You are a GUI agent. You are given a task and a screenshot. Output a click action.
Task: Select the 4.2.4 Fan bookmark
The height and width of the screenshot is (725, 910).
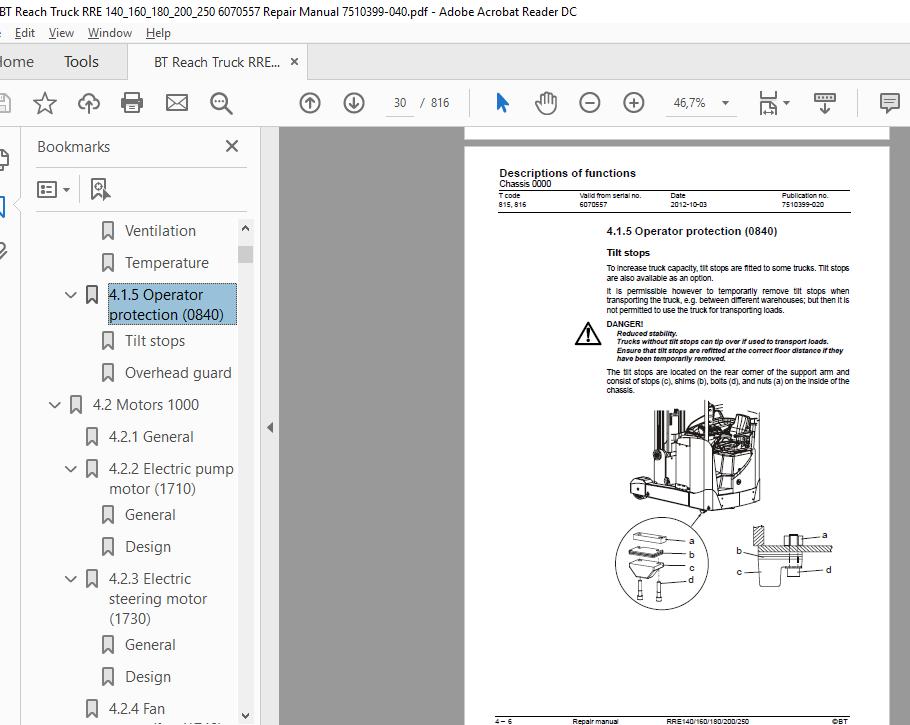click(x=137, y=709)
